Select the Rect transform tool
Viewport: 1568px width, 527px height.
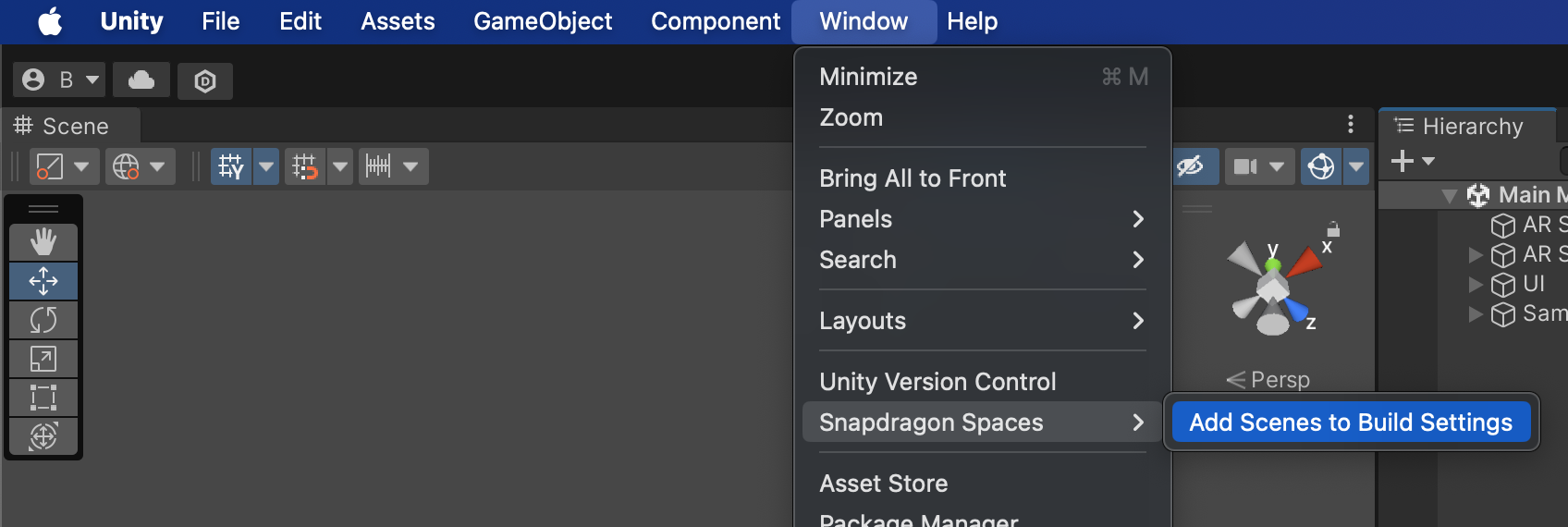point(43,398)
